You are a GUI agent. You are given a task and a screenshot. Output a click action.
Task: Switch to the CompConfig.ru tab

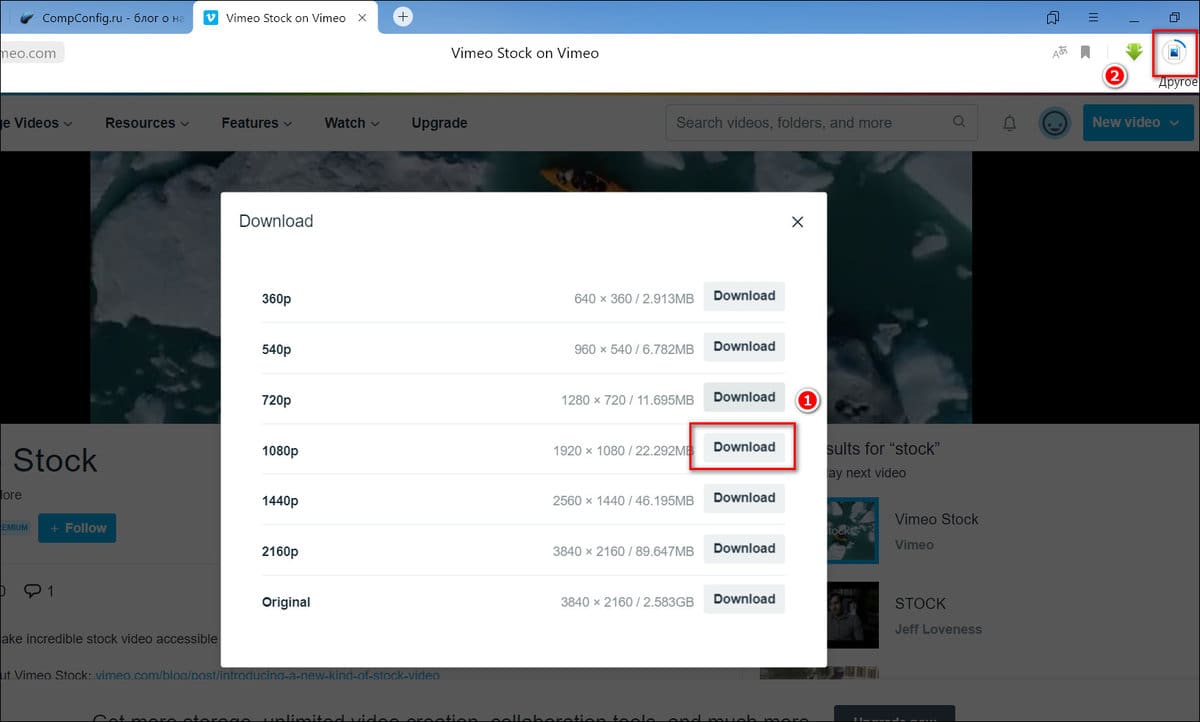(95, 16)
